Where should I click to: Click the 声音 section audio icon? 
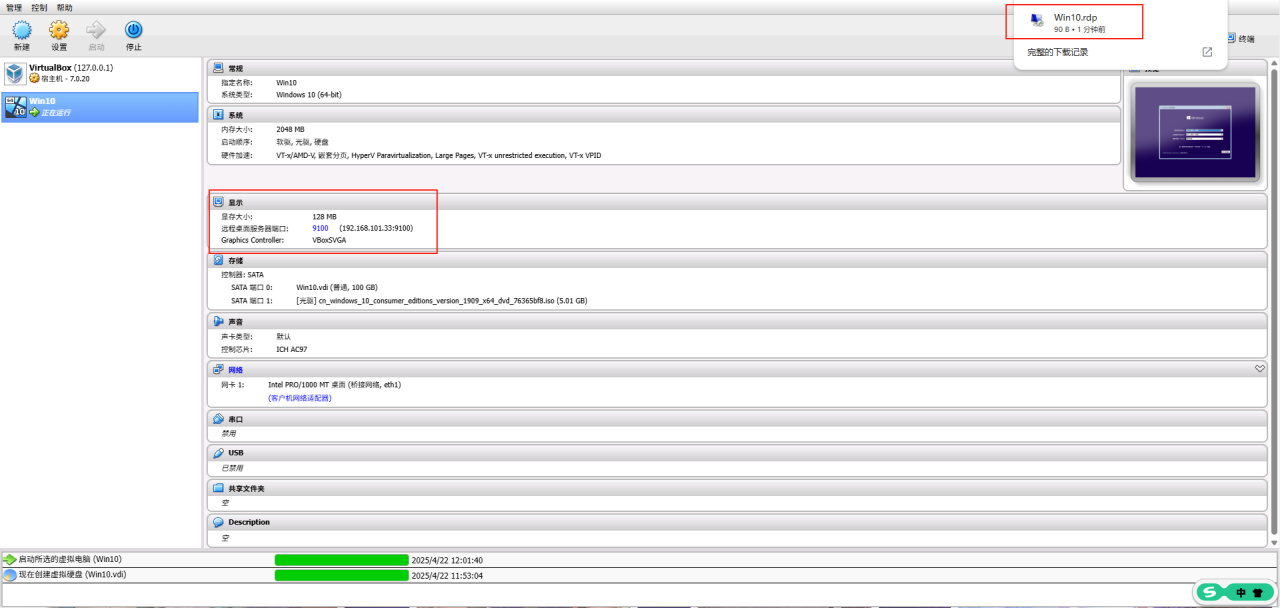click(x=218, y=322)
